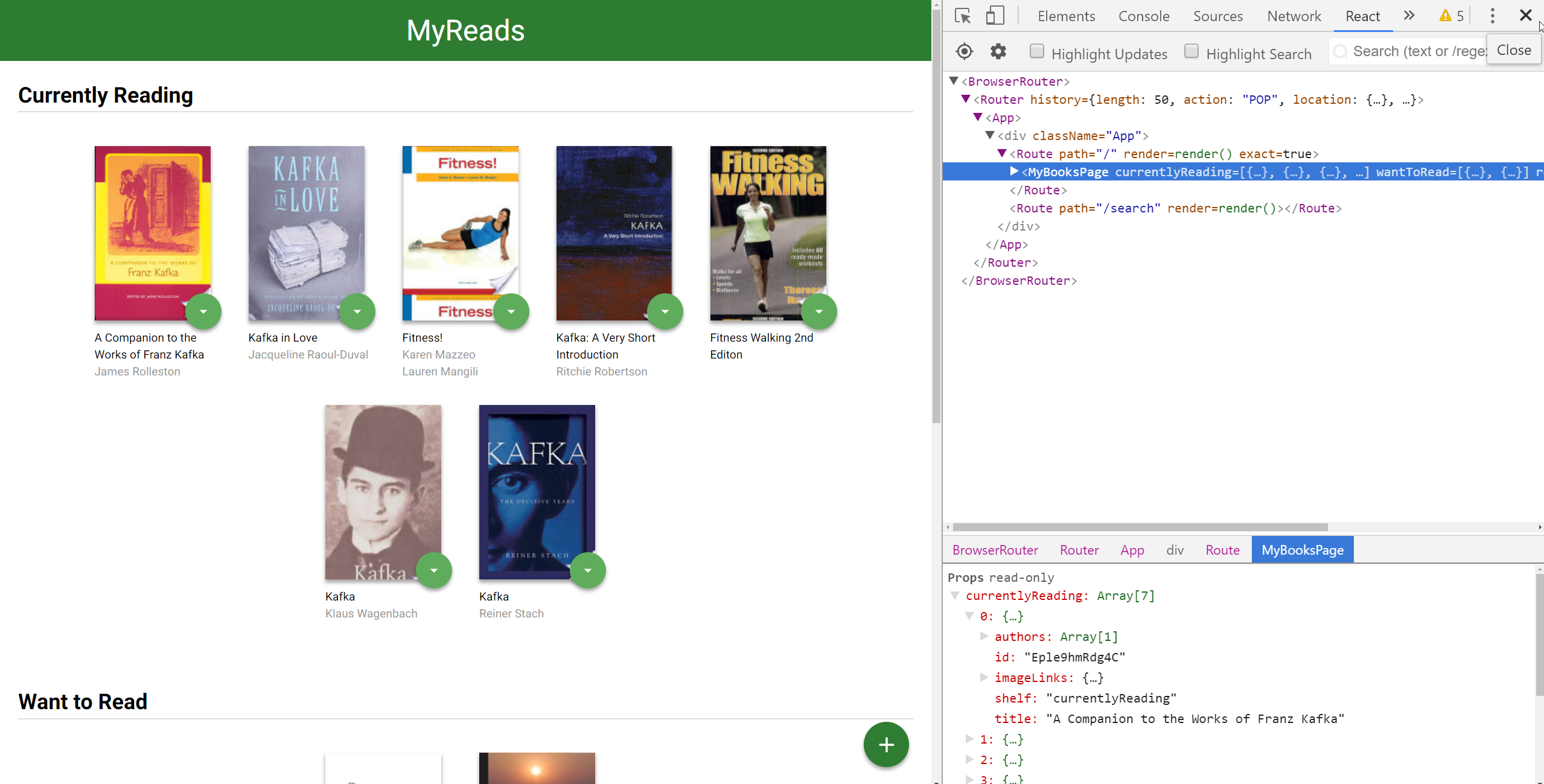The height and width of the screenshot is (784, 1544).
Task: Collapse the Route path "/" node
Action: point(1002,153)
